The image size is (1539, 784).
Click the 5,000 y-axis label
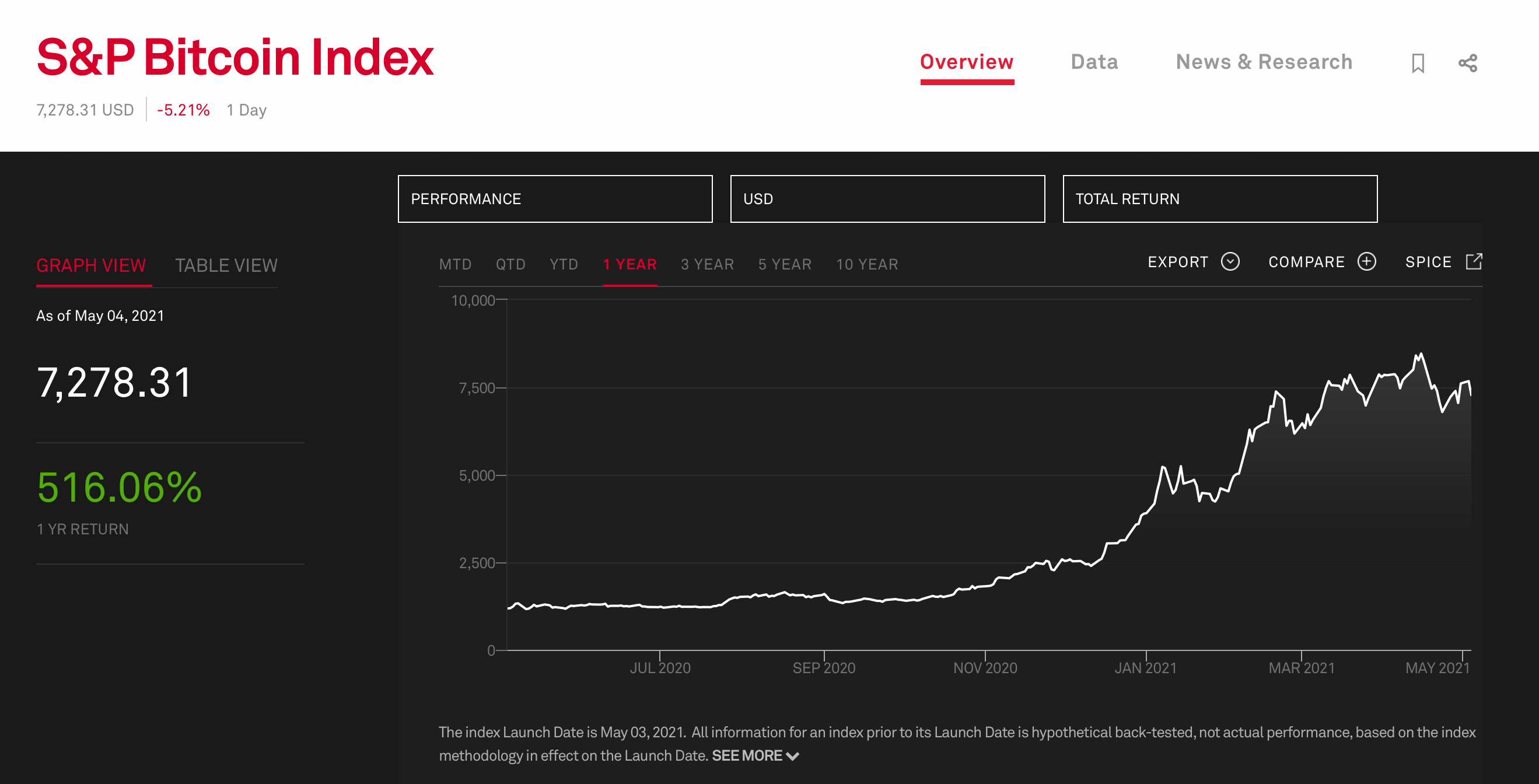point(477,475)
